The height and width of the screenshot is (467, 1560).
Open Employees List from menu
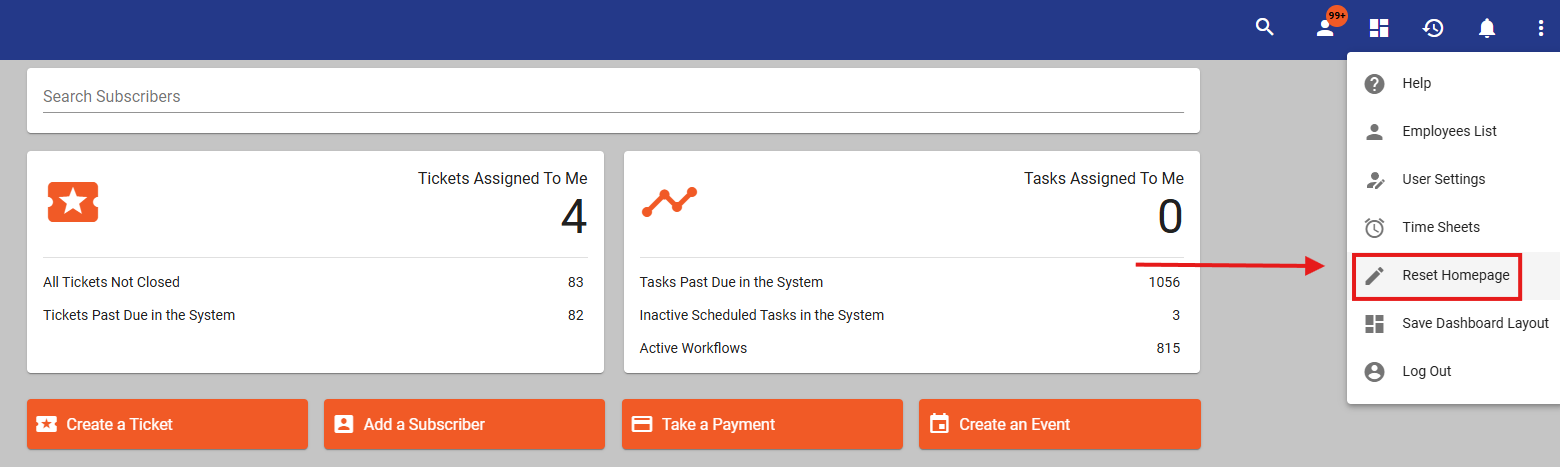pos(1453,131)
